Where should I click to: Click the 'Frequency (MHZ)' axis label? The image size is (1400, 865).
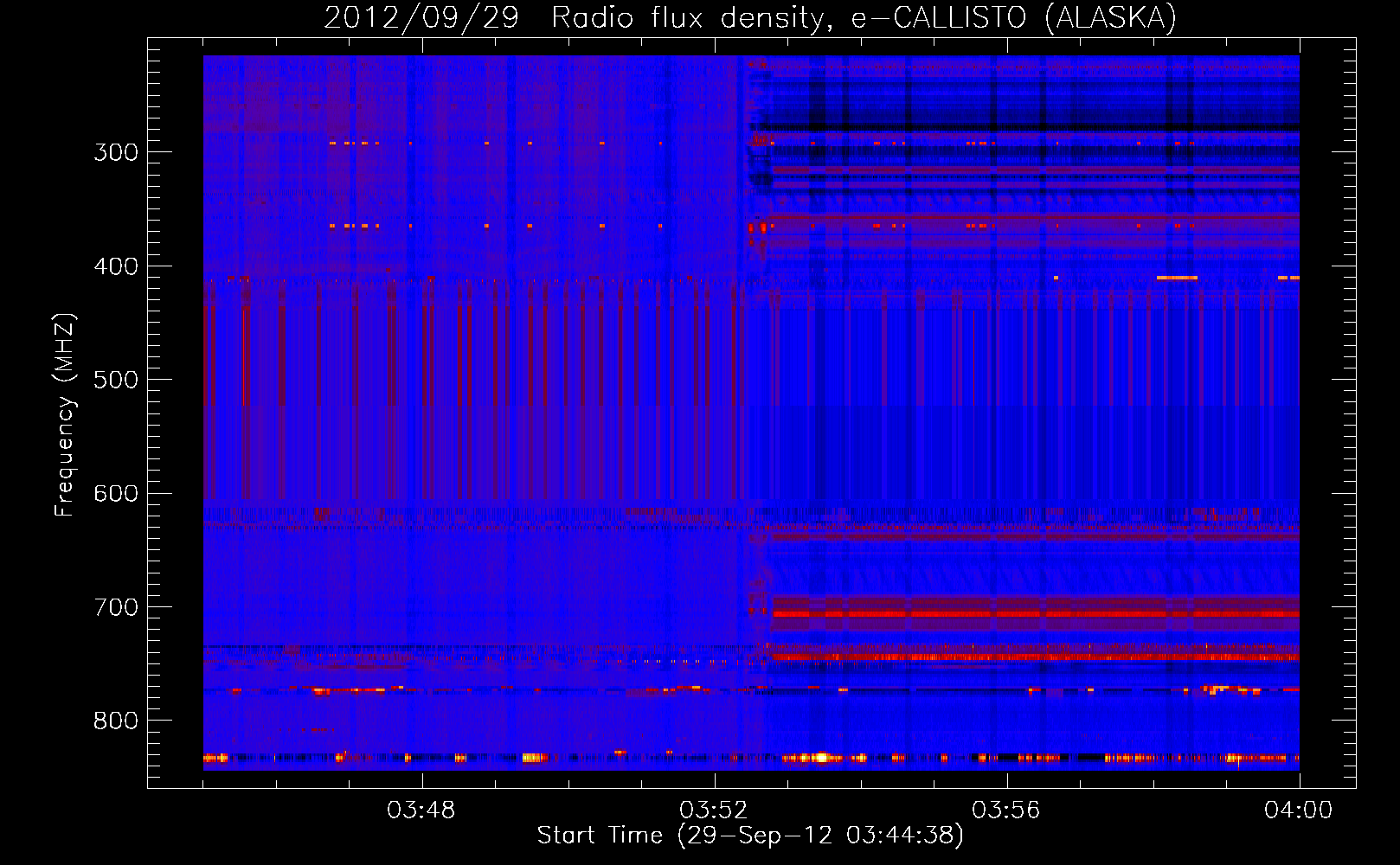click(66, 414)
